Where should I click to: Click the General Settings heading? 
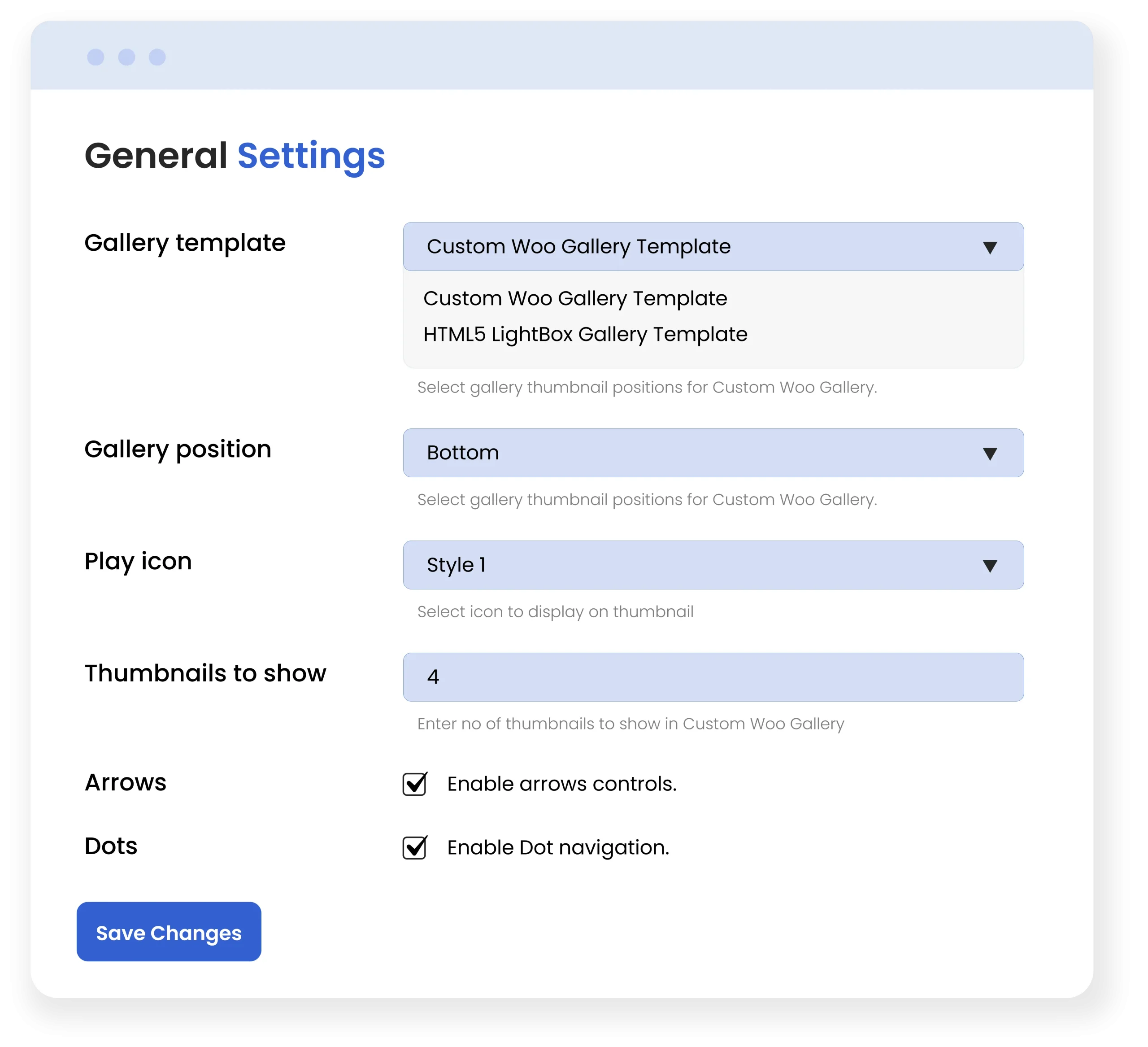click(x=235, y=156)
